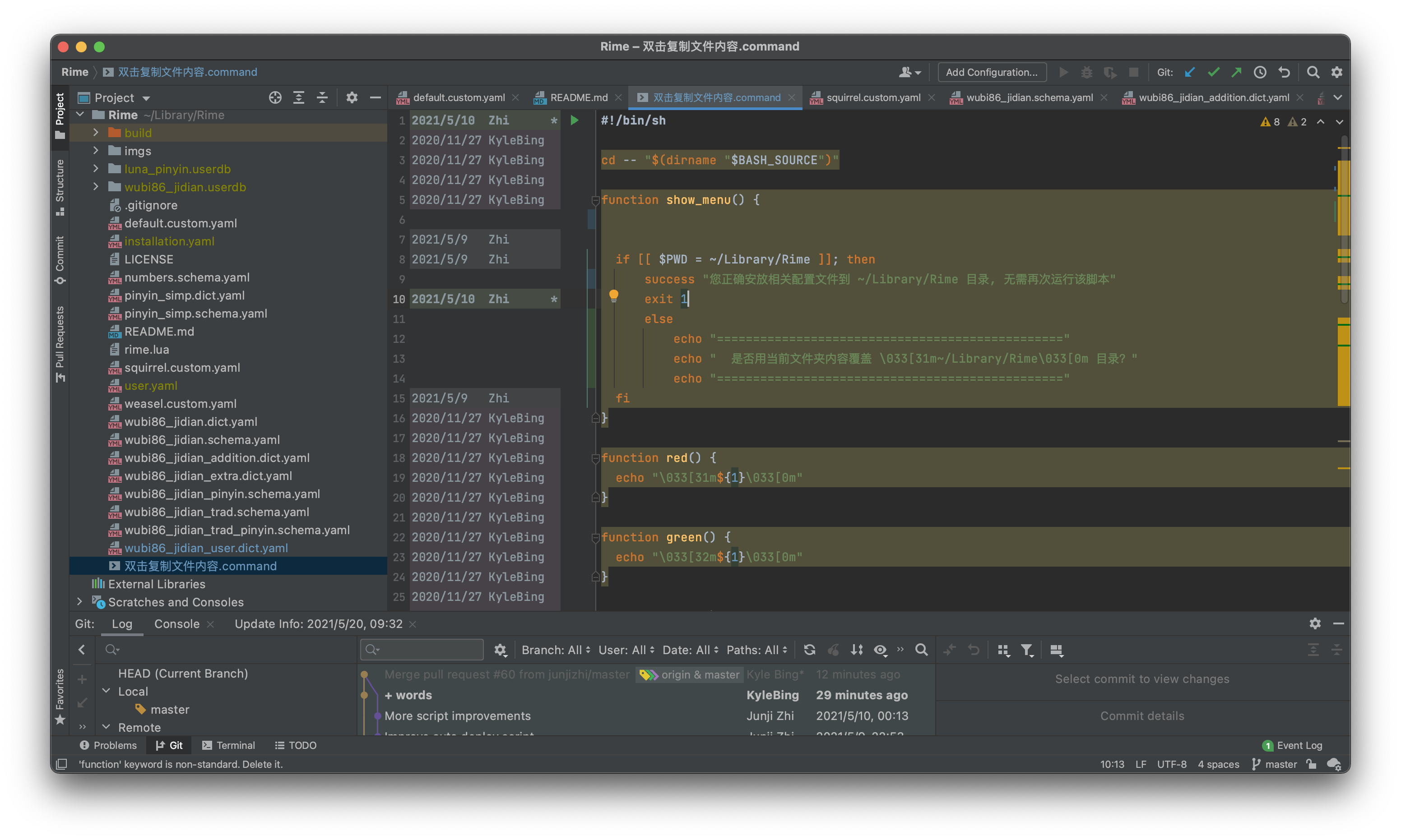Toggle IntelliSort ordering in Git log
1401x840 pixels.
[x=856, y=650]
